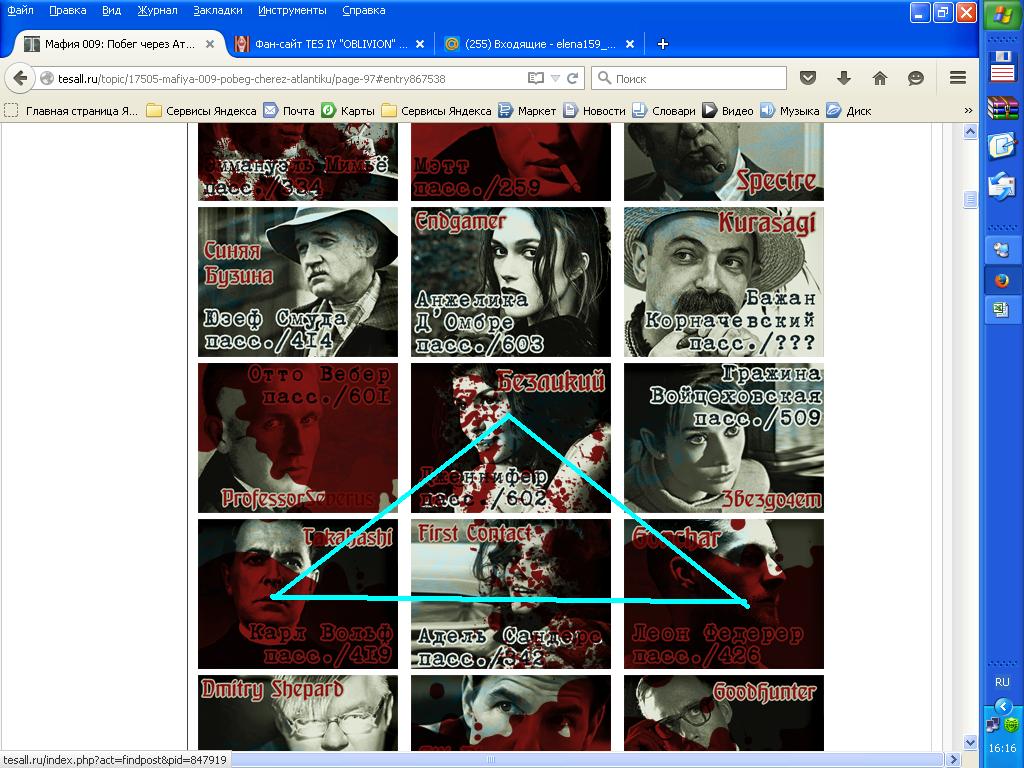Switch the RU language indicator

1002,682
